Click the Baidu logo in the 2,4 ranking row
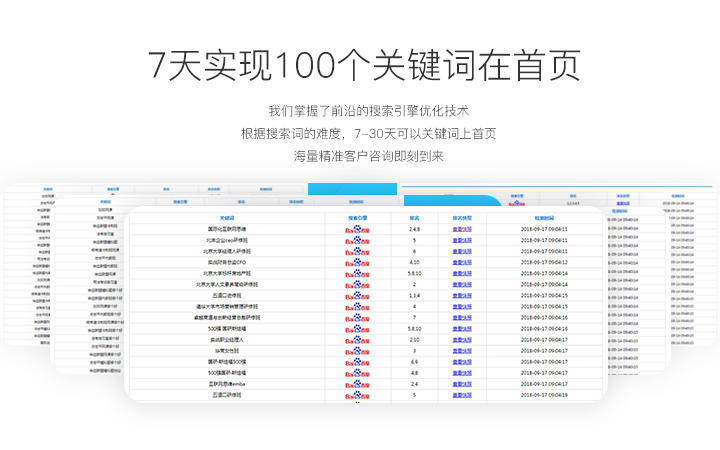720x450 pixels. (357, 383)
